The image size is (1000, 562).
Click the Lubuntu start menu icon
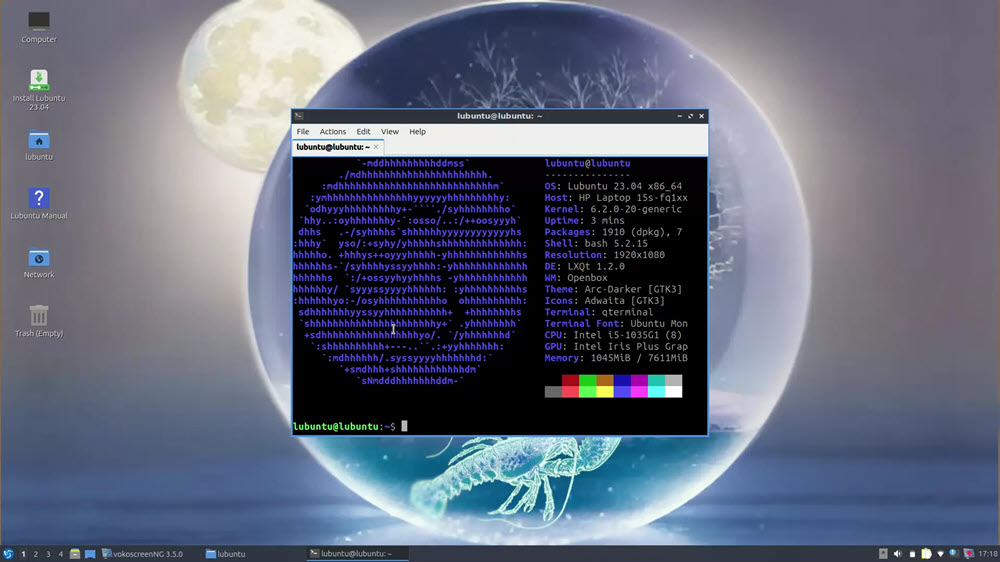click(8, 554)
